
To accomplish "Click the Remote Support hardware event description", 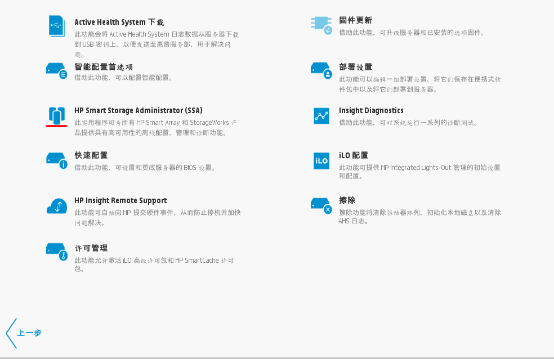I will [157, 217].
